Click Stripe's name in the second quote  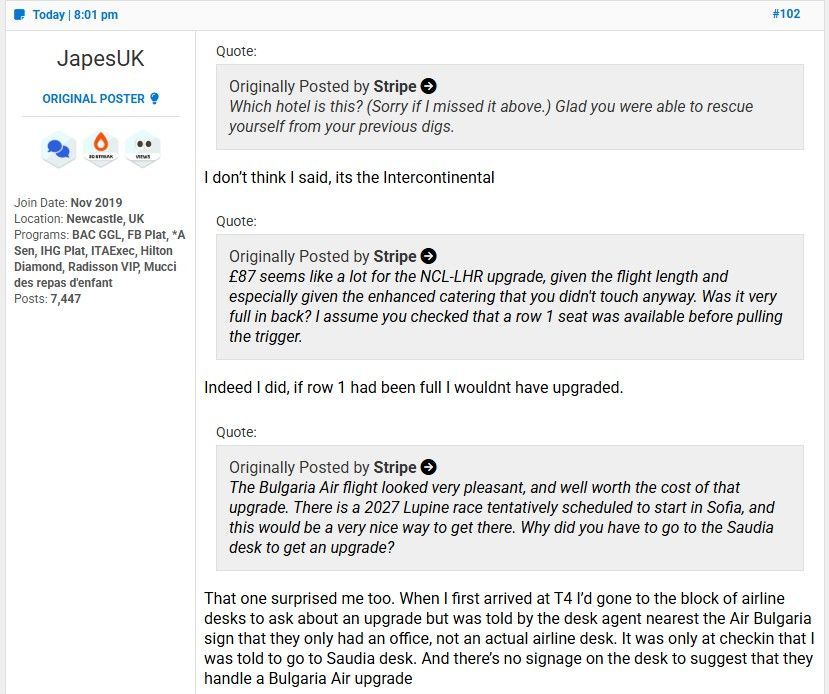point(395,256)
